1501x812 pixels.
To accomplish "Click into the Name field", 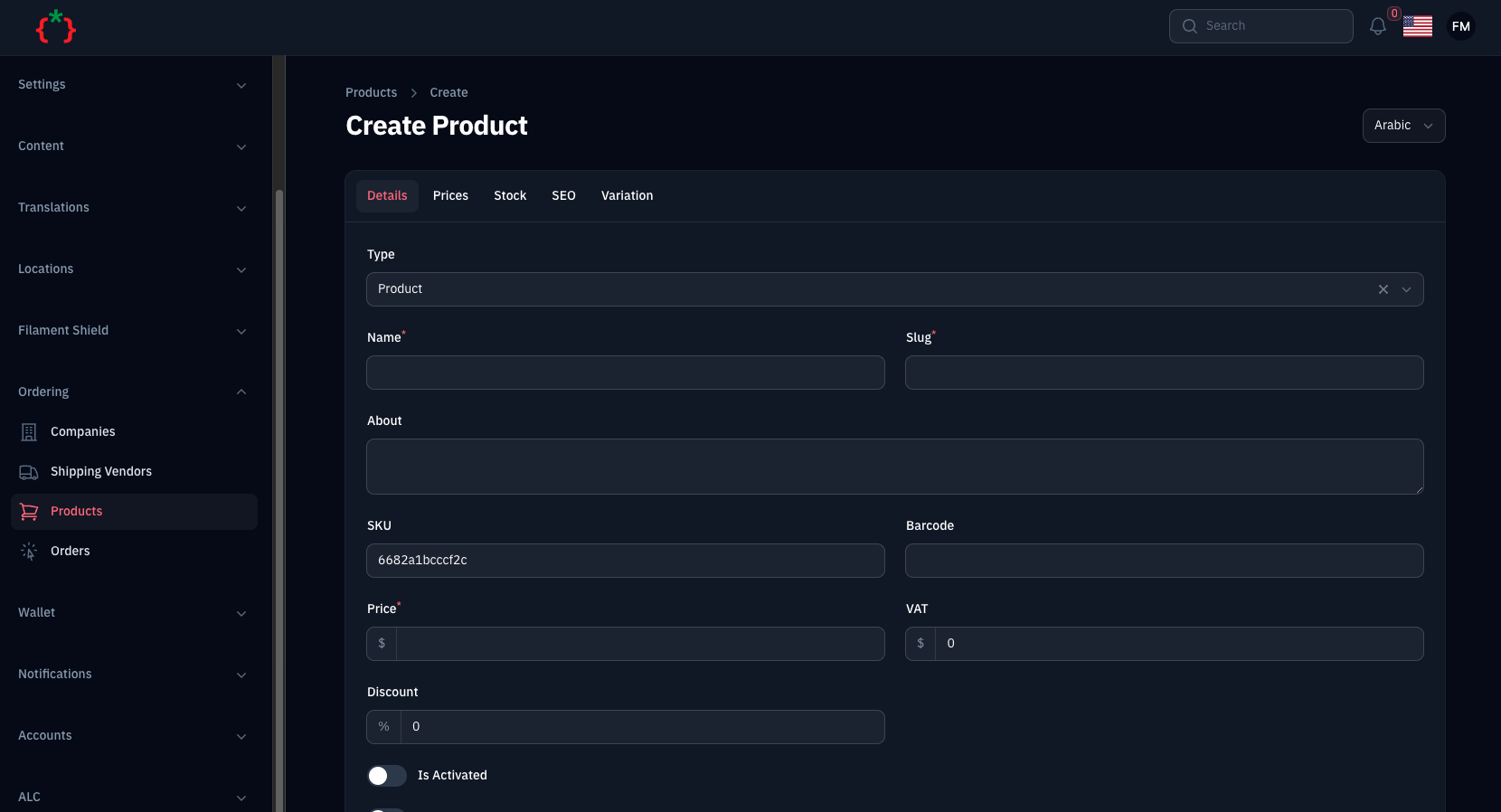I will coord(625,373).
